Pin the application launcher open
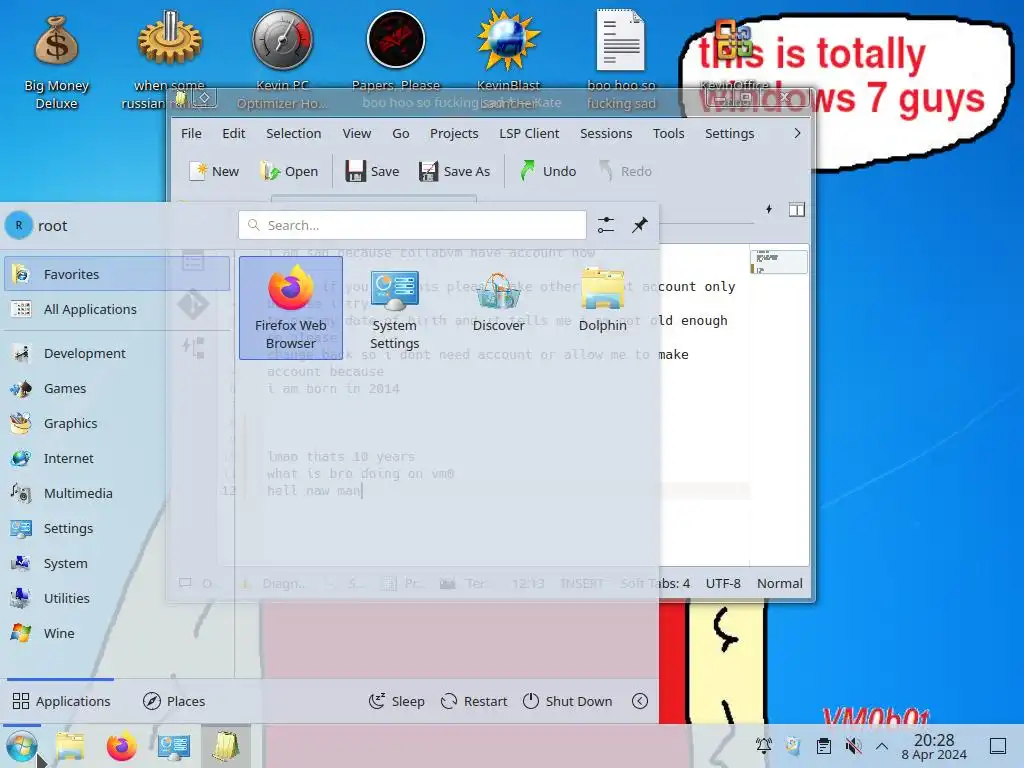 [640, 225]
